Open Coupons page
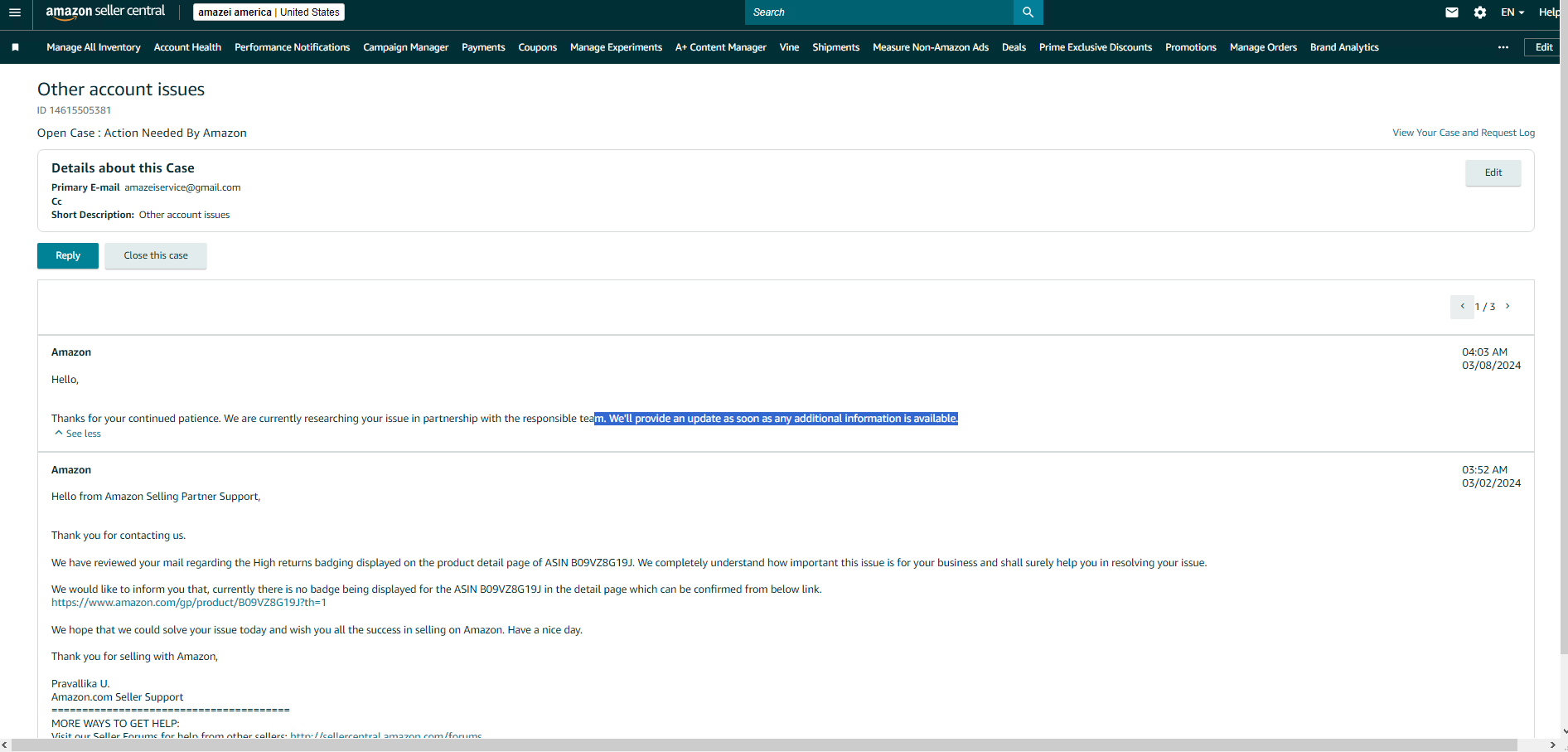 pos(537,47)
